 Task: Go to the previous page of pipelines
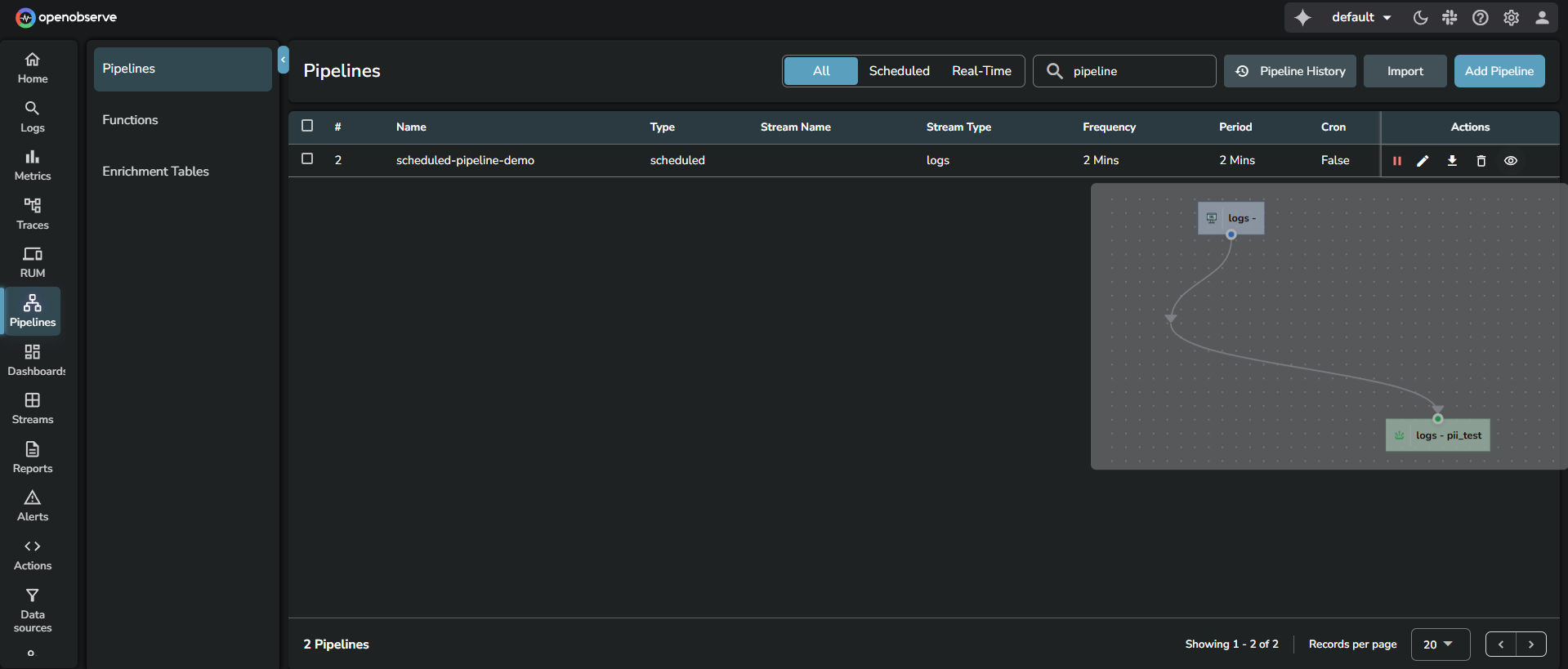click(x=1501, y=644)
